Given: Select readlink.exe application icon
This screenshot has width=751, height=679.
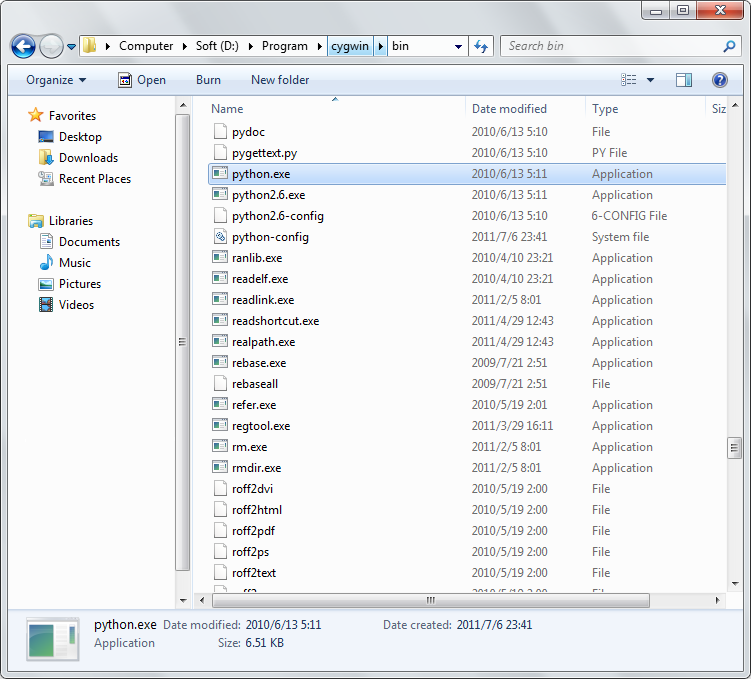Looking at the screenshot, I should click(220, 300).
